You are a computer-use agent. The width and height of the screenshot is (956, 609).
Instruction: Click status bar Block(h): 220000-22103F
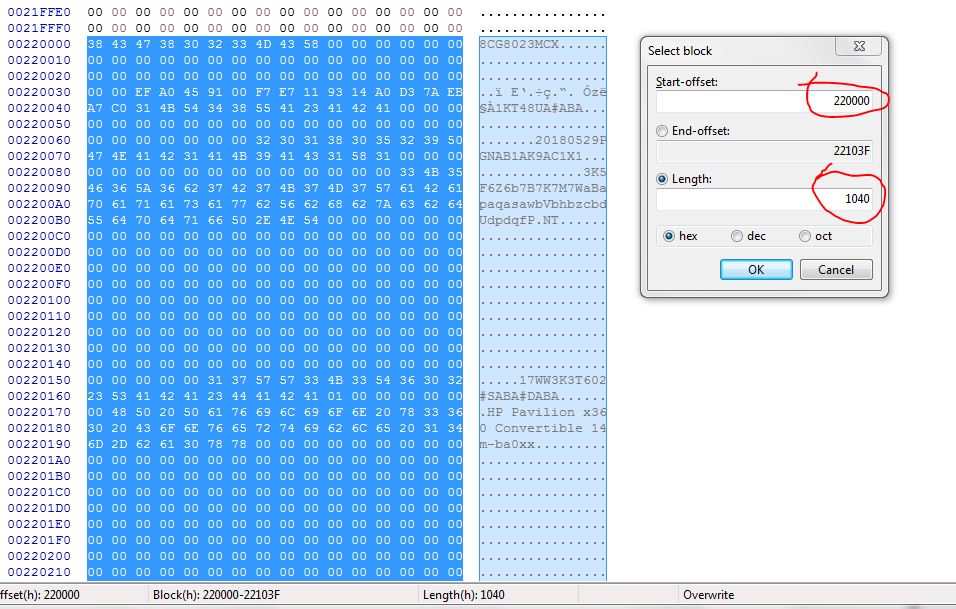(x=216, y=595)
